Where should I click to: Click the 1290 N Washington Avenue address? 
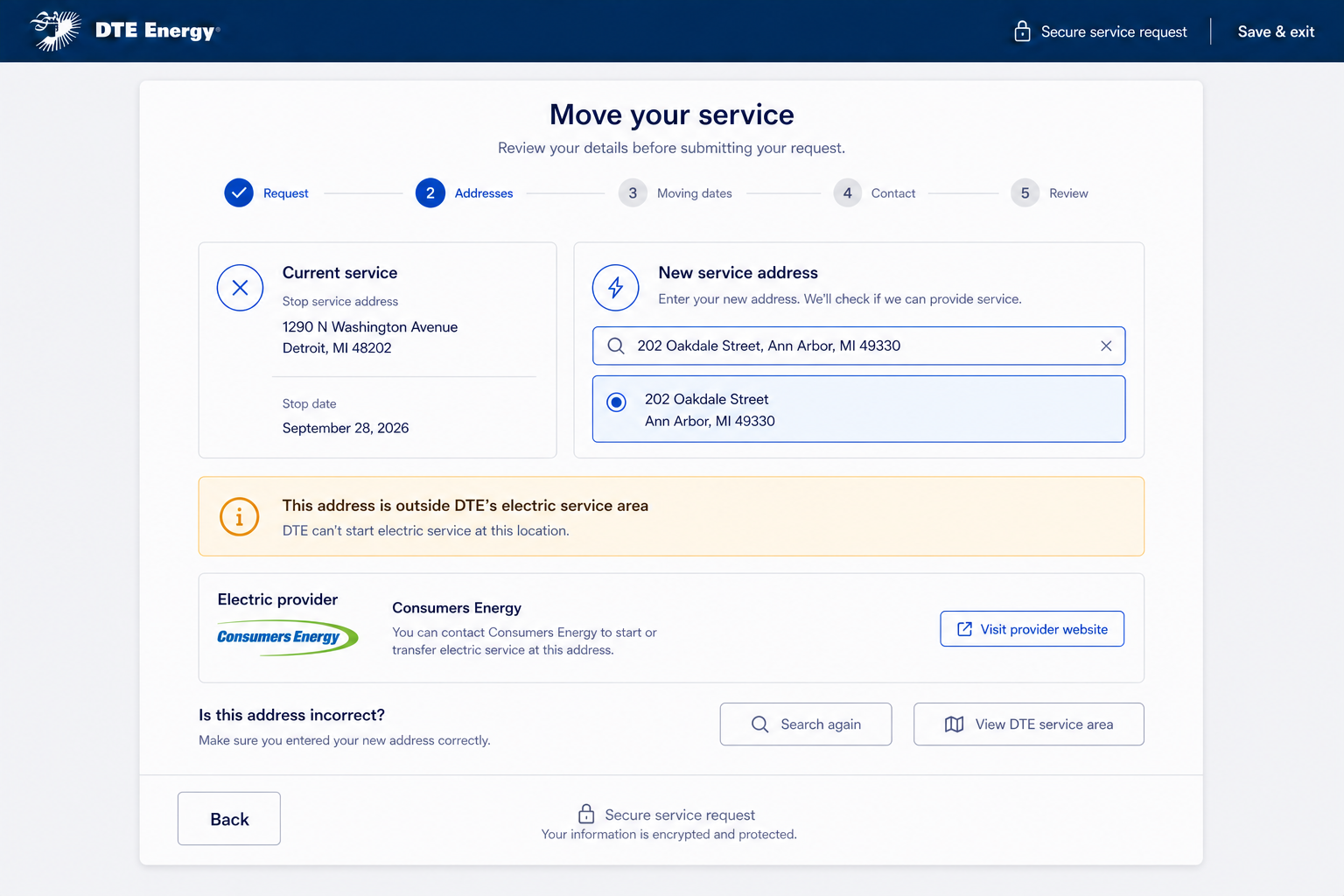coord(370,327)
